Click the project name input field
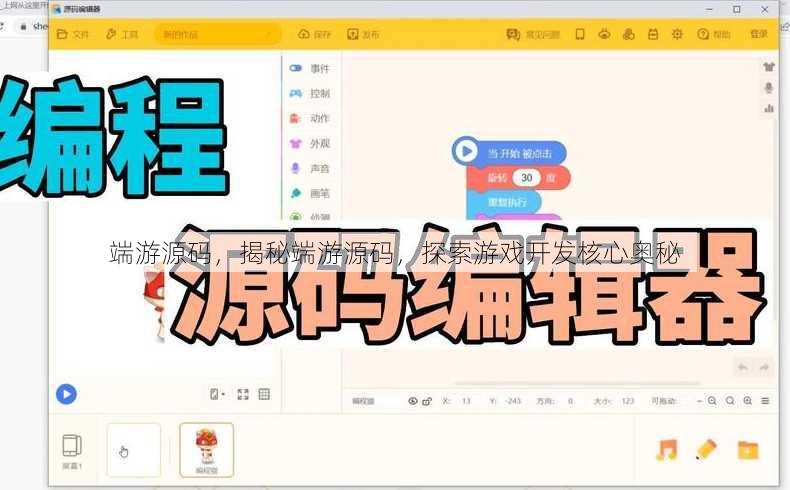Viewport: 790px width, 490px height. pyautogui.click(x=217, y=34)
